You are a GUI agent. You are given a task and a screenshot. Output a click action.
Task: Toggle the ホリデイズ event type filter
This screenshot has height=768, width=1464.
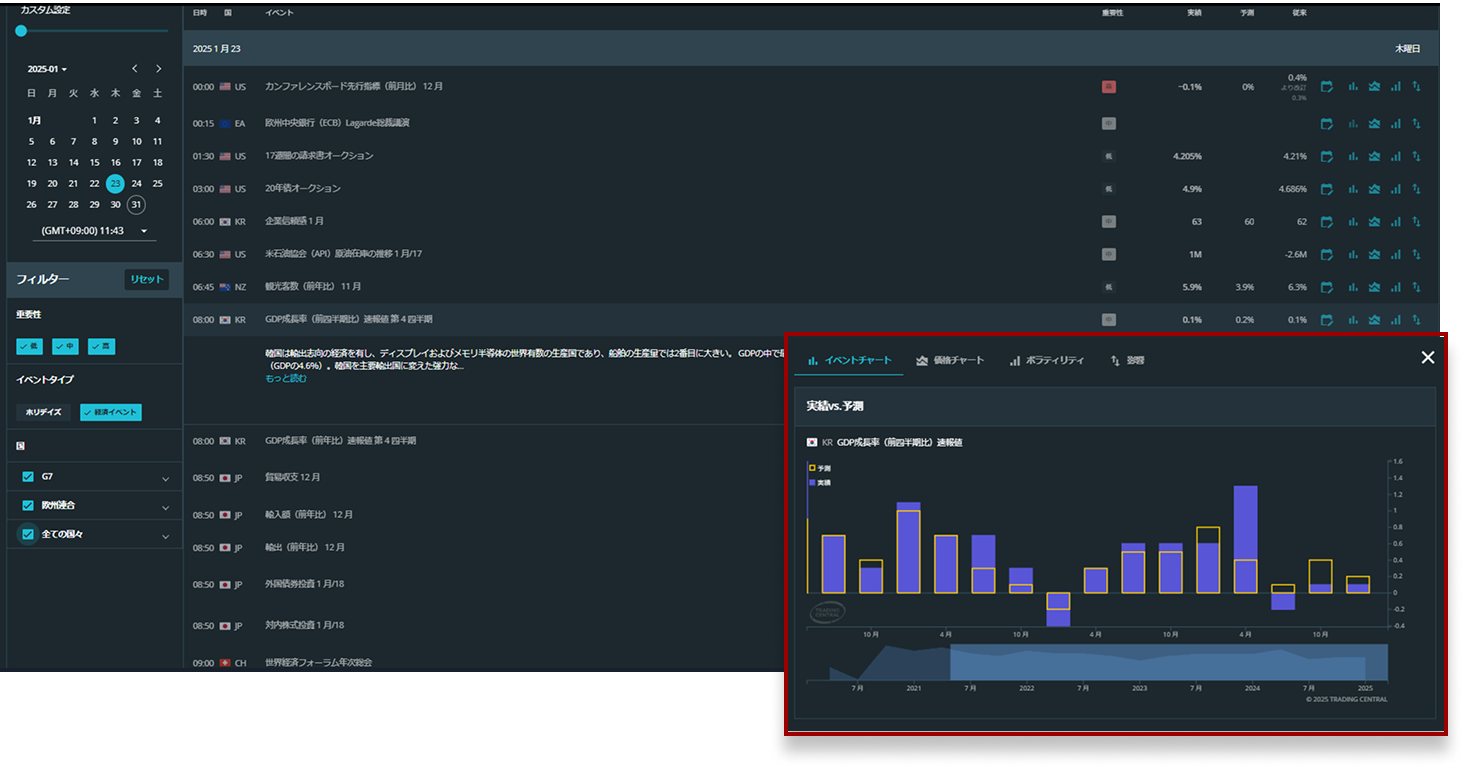click(46, 412)
